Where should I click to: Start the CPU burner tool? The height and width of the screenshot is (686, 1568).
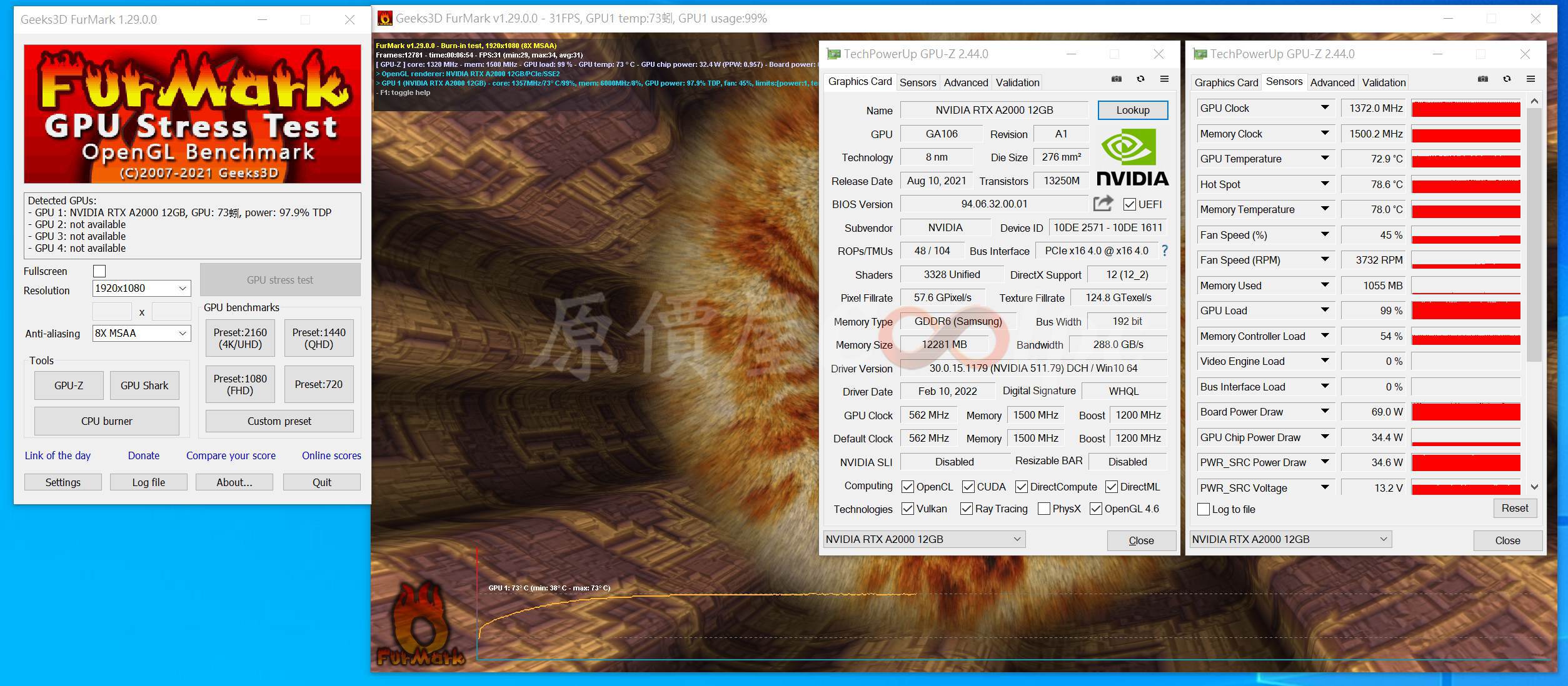coord(107,421)
